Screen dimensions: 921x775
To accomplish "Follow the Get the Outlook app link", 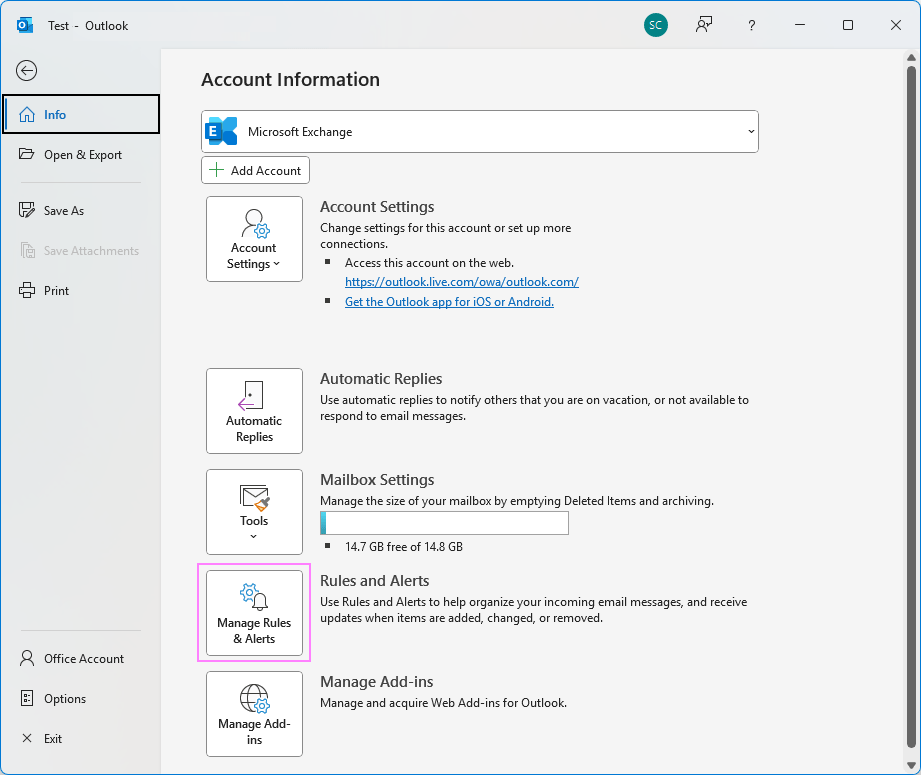I will pos(449,302).
